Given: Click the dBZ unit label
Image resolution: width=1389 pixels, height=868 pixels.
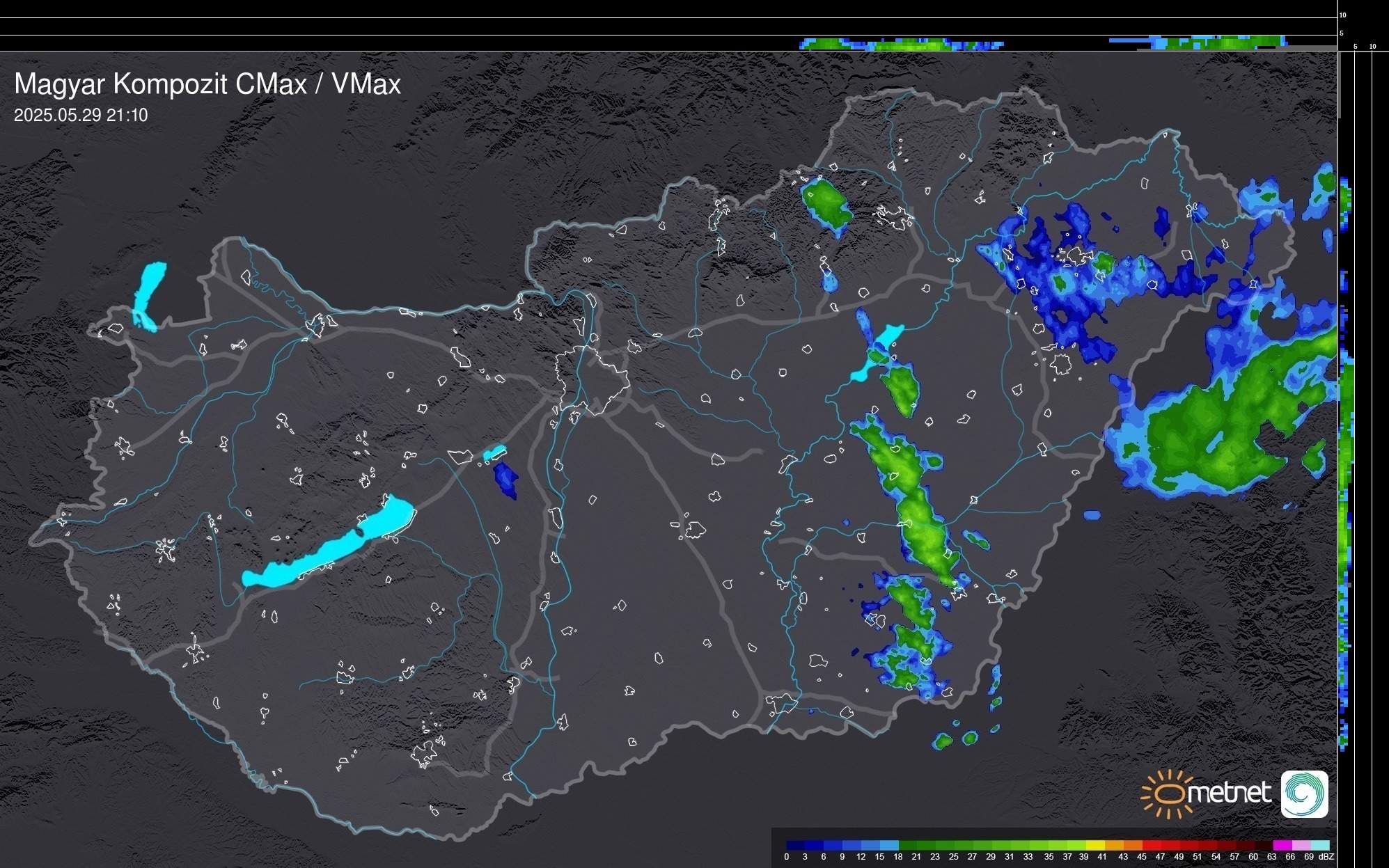Looking at the screenshot, I should pyautogui.click(x=1326, y=857).
